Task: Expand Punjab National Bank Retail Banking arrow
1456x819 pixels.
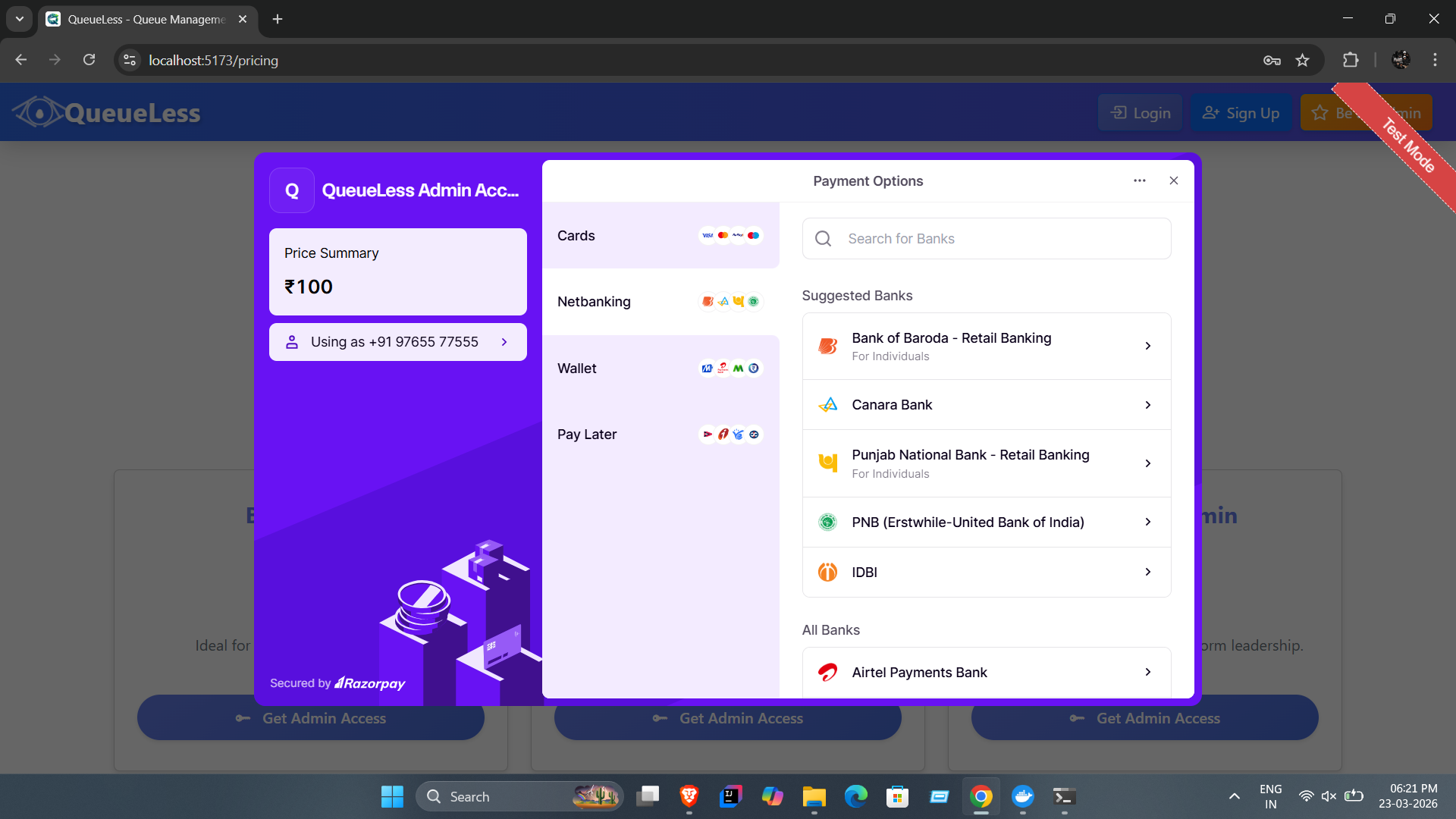Action: [x=1148, y=463]
